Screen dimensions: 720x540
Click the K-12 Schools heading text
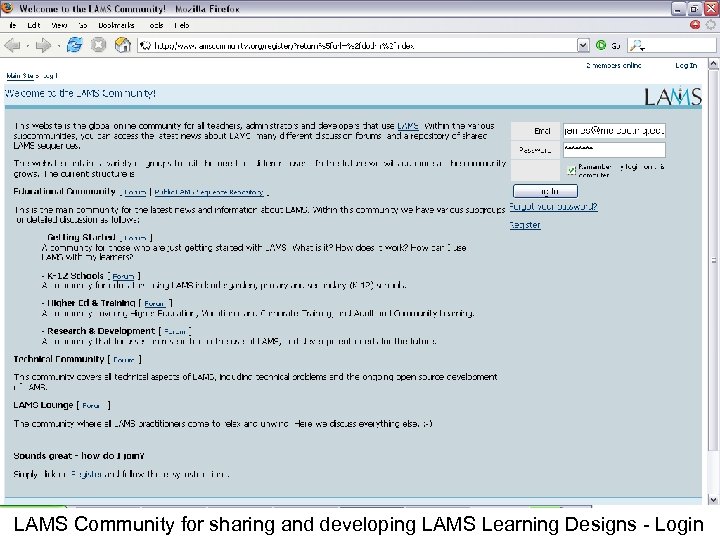click(75, 276)
